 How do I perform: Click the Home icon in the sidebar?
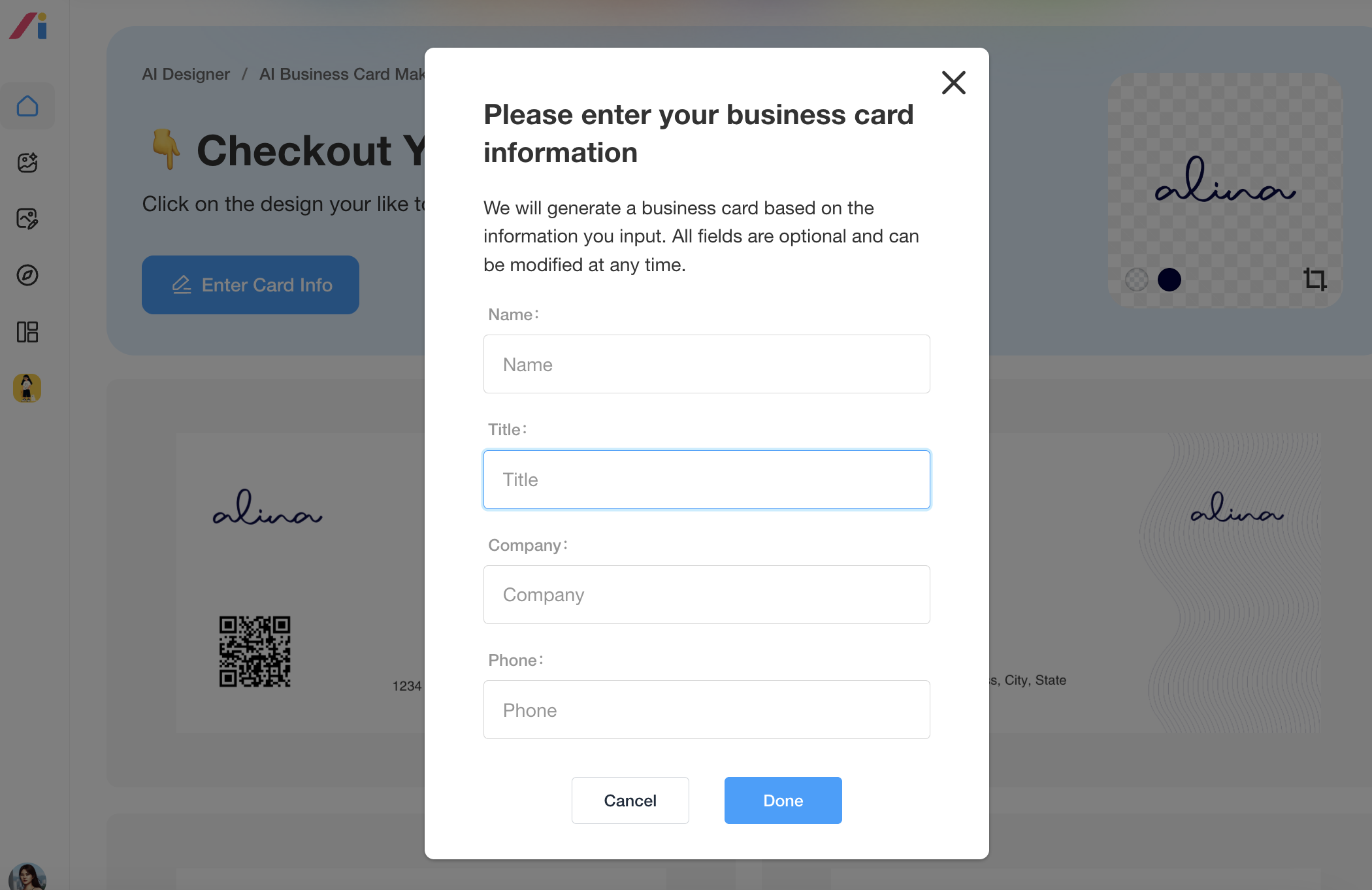pyautogui.click(x=27, y=106)
